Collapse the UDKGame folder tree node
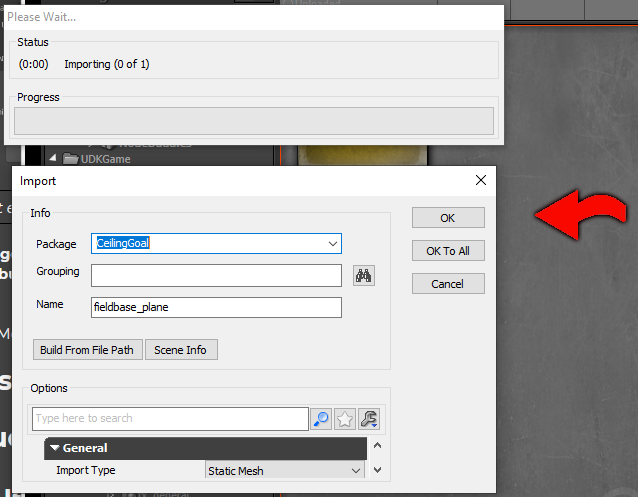 coord(52,158)
